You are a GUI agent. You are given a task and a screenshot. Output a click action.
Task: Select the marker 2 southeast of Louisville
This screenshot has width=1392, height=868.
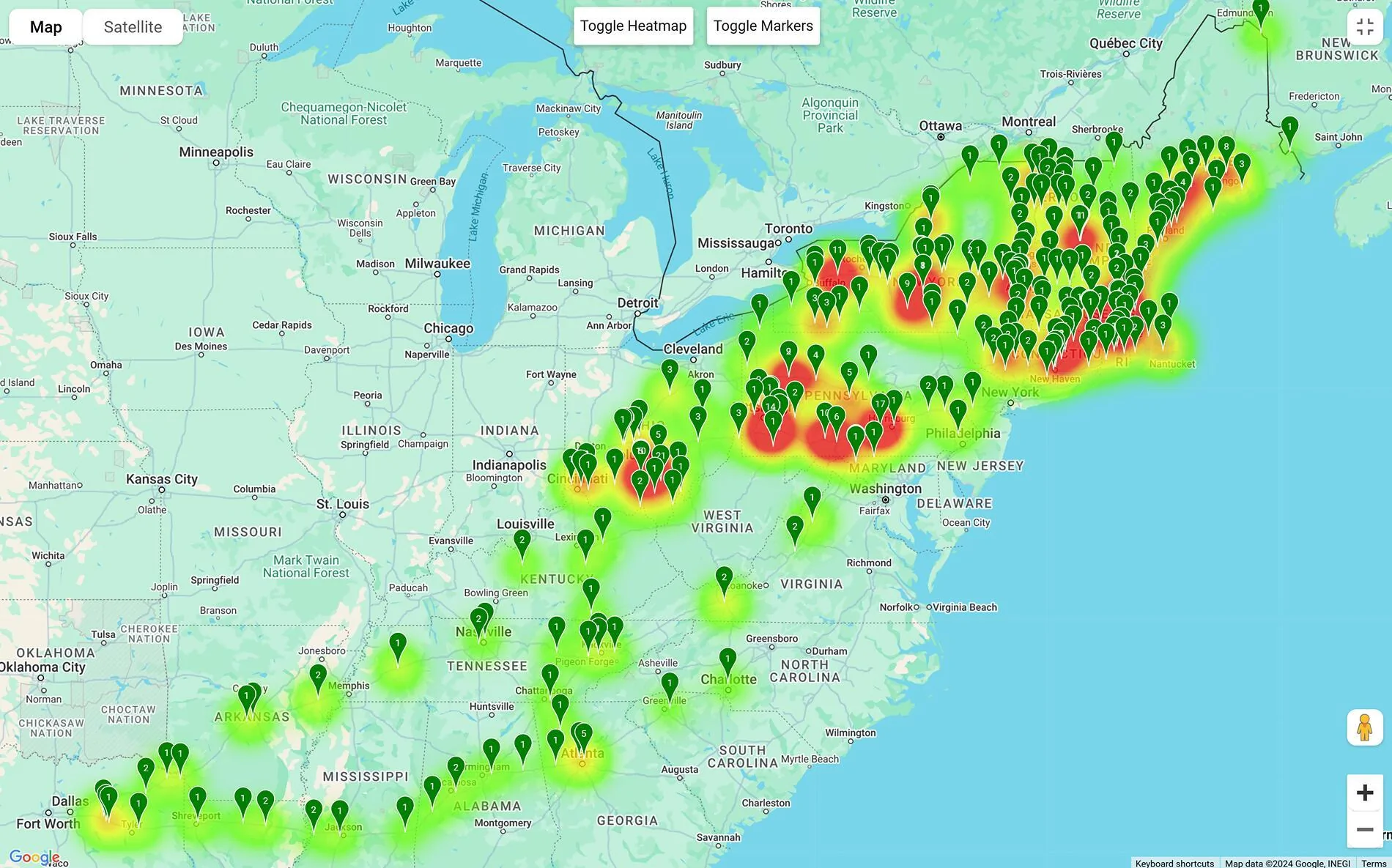(522, 545)
